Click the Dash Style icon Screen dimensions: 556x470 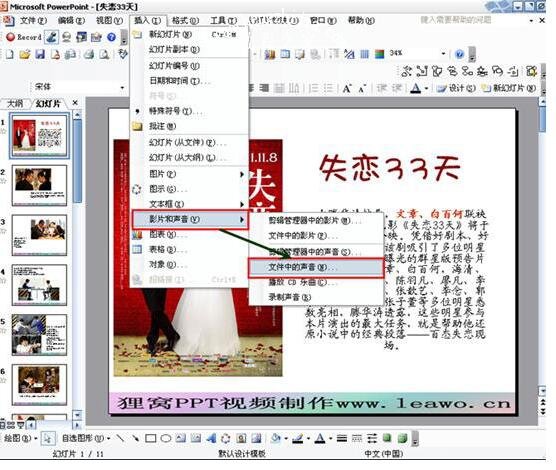(x=357, y=438)
